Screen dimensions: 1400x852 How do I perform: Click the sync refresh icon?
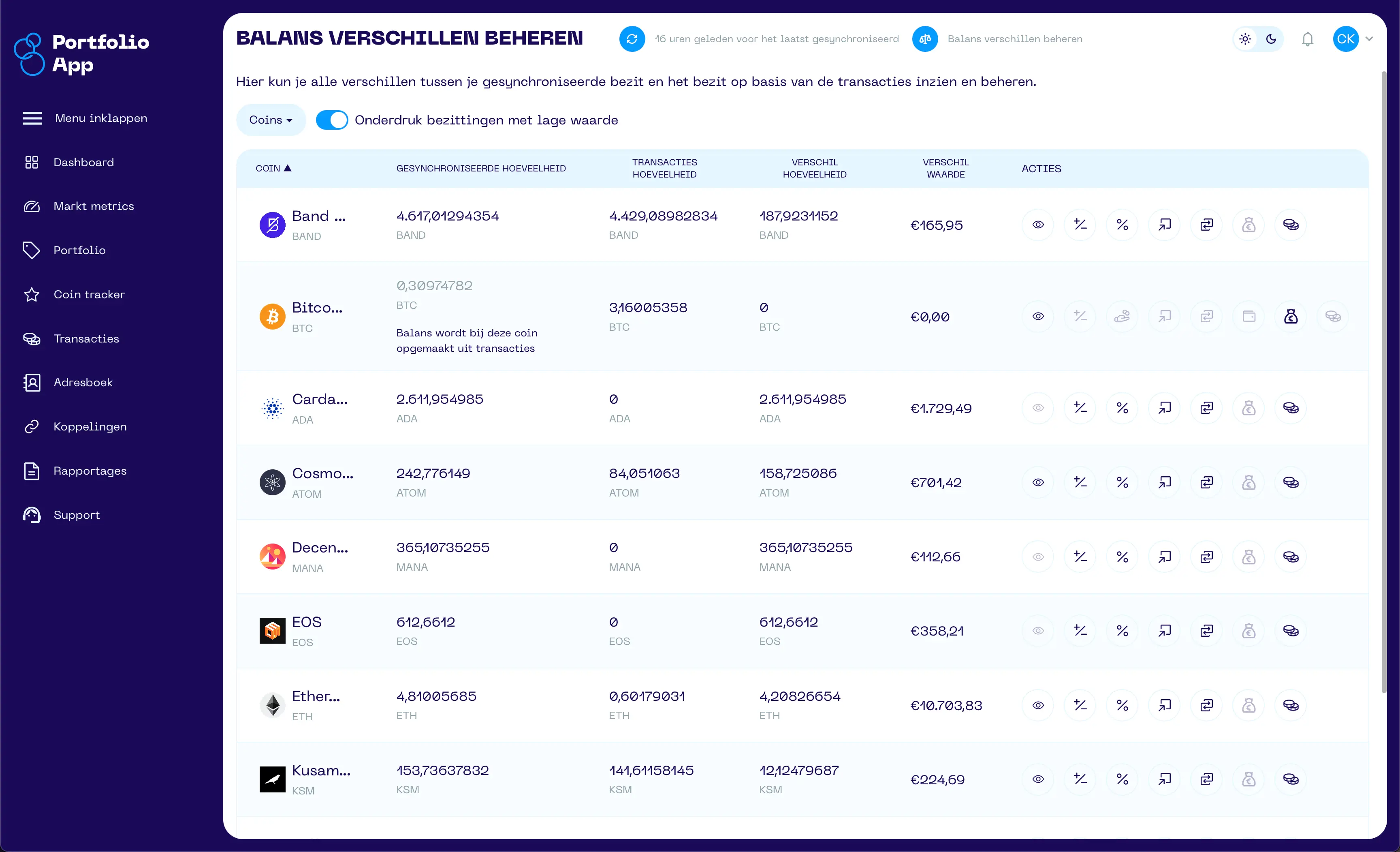[632, 39]
